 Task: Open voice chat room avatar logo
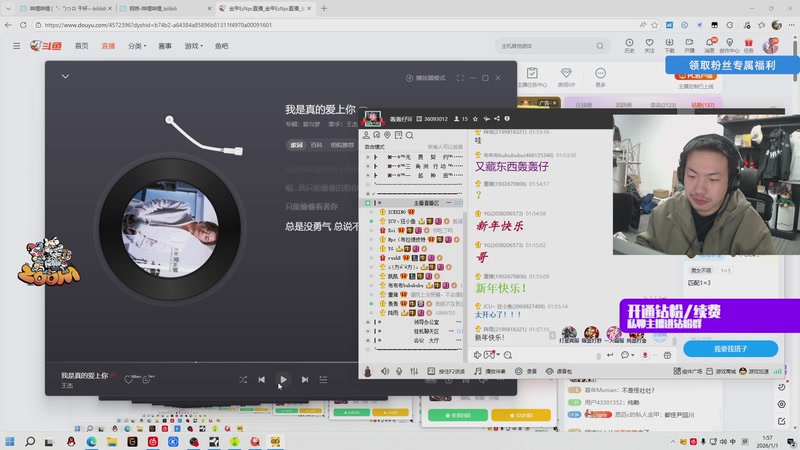[x=373, y=118]
